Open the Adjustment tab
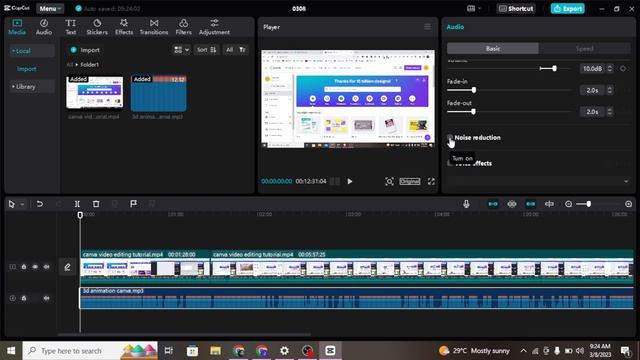640x360 pixels. 214,27
